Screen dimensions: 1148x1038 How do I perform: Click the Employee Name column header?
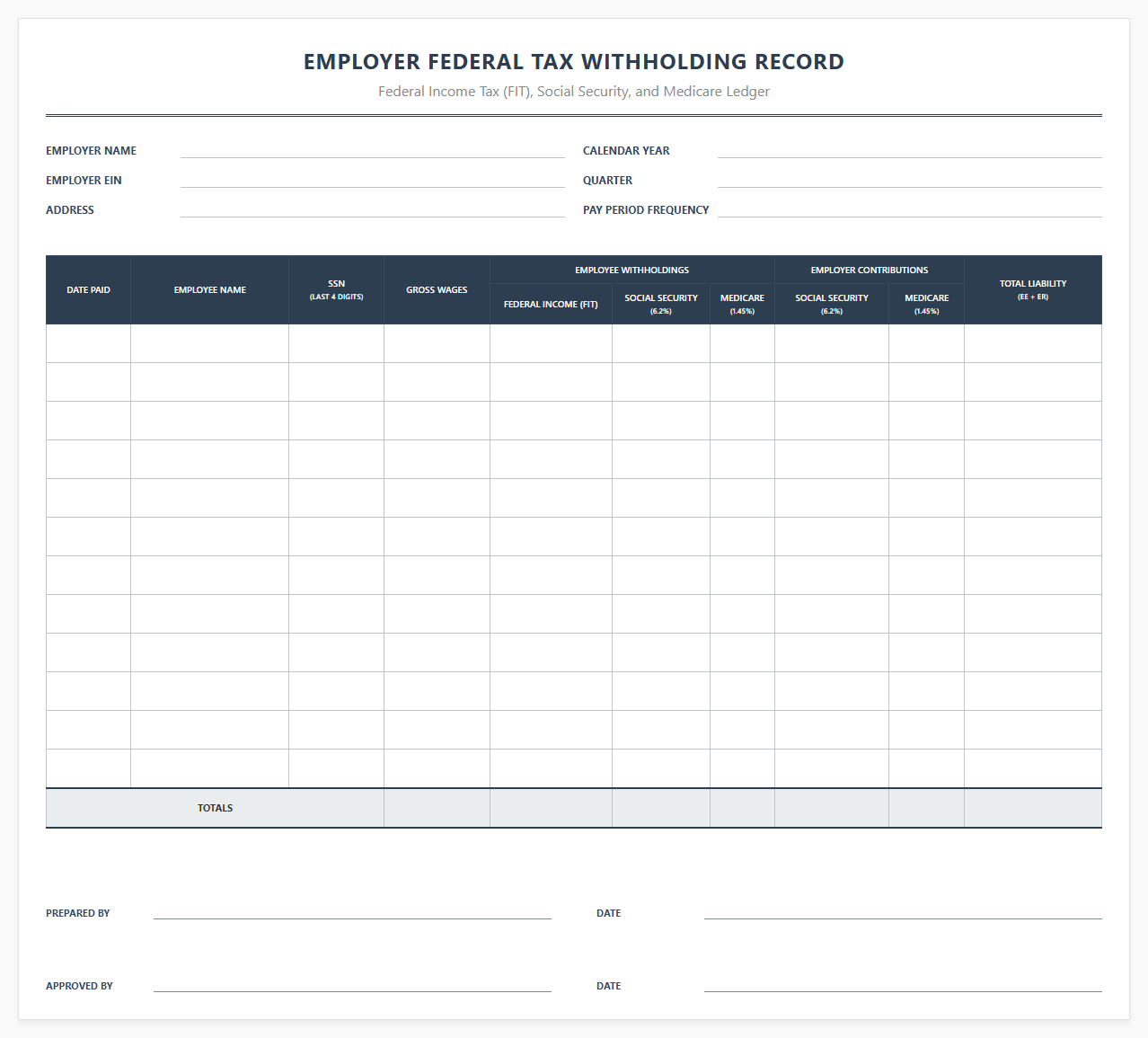(x=209, y=289)
